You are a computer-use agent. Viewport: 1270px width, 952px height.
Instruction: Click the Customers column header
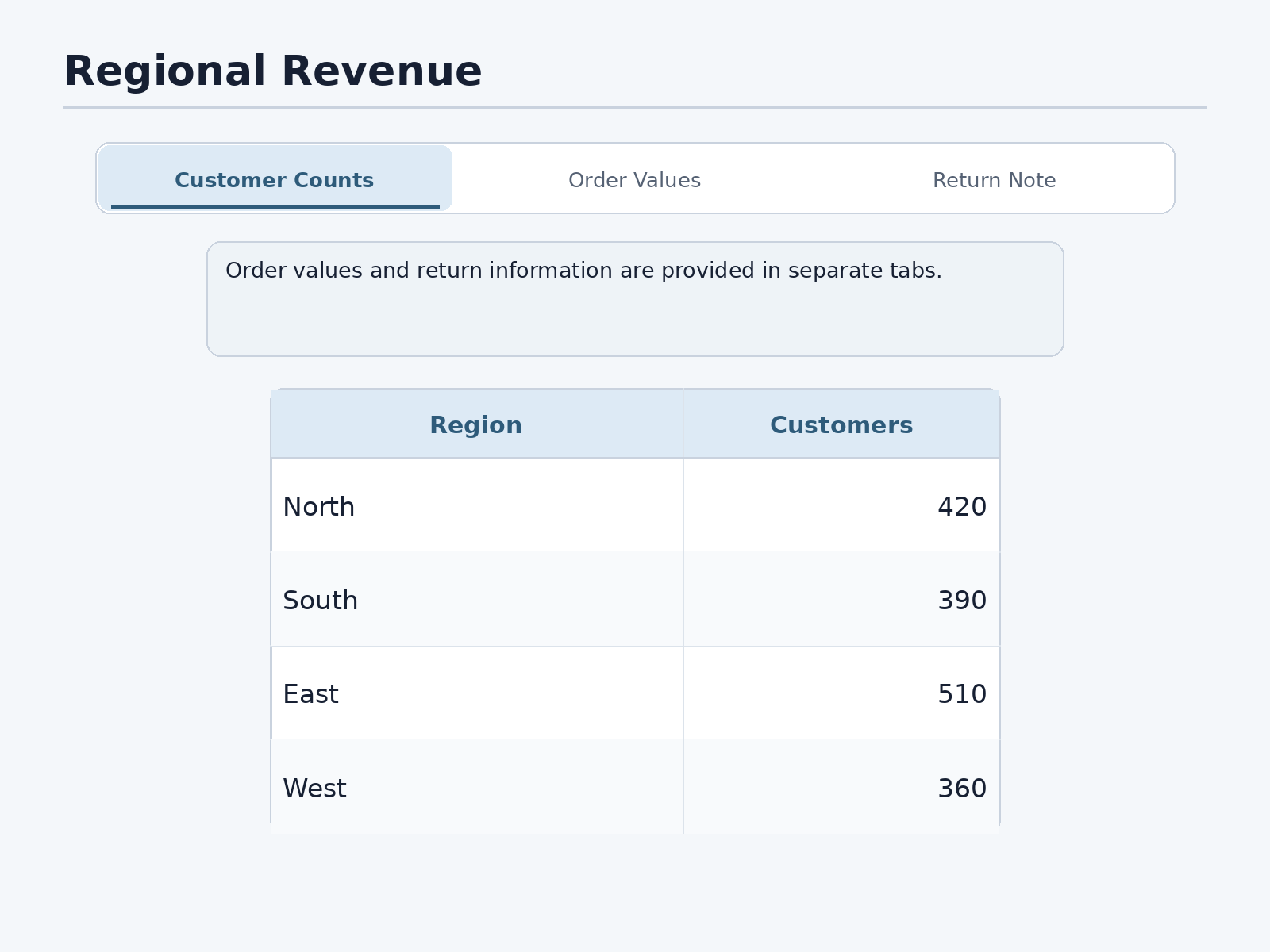coord(841,424)
